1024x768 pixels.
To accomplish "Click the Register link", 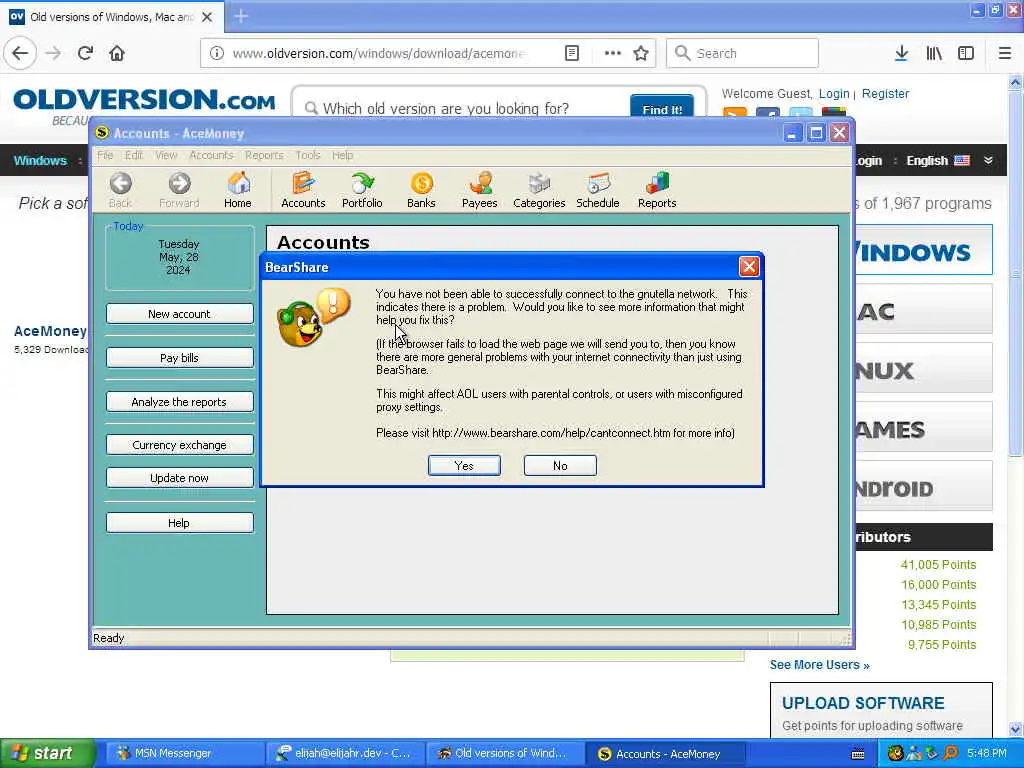I will (885, 93).
